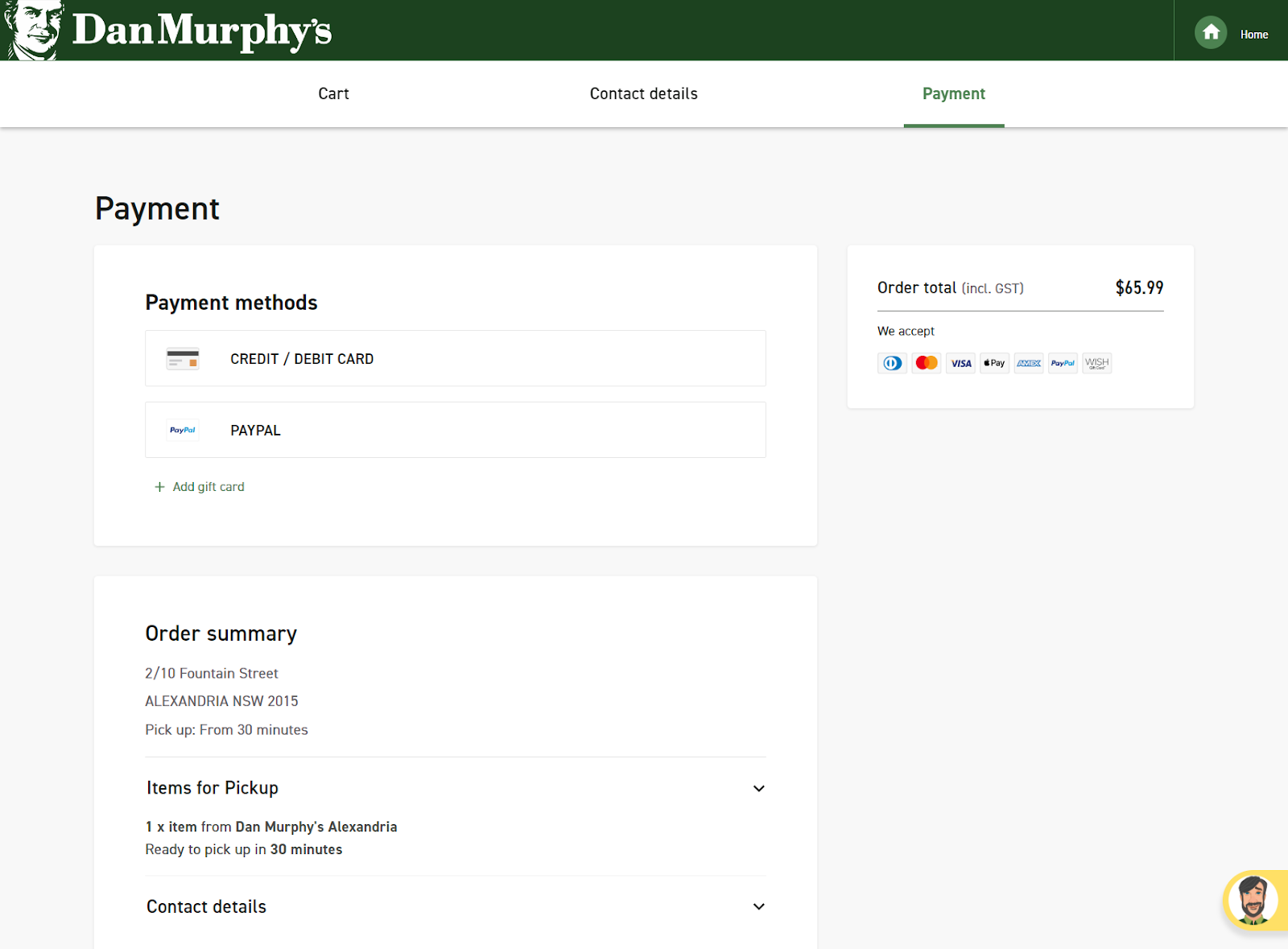The height and width of the screenshot is (949, 1288).
Task: Click the Add gift card link
Action: point(208,487)
